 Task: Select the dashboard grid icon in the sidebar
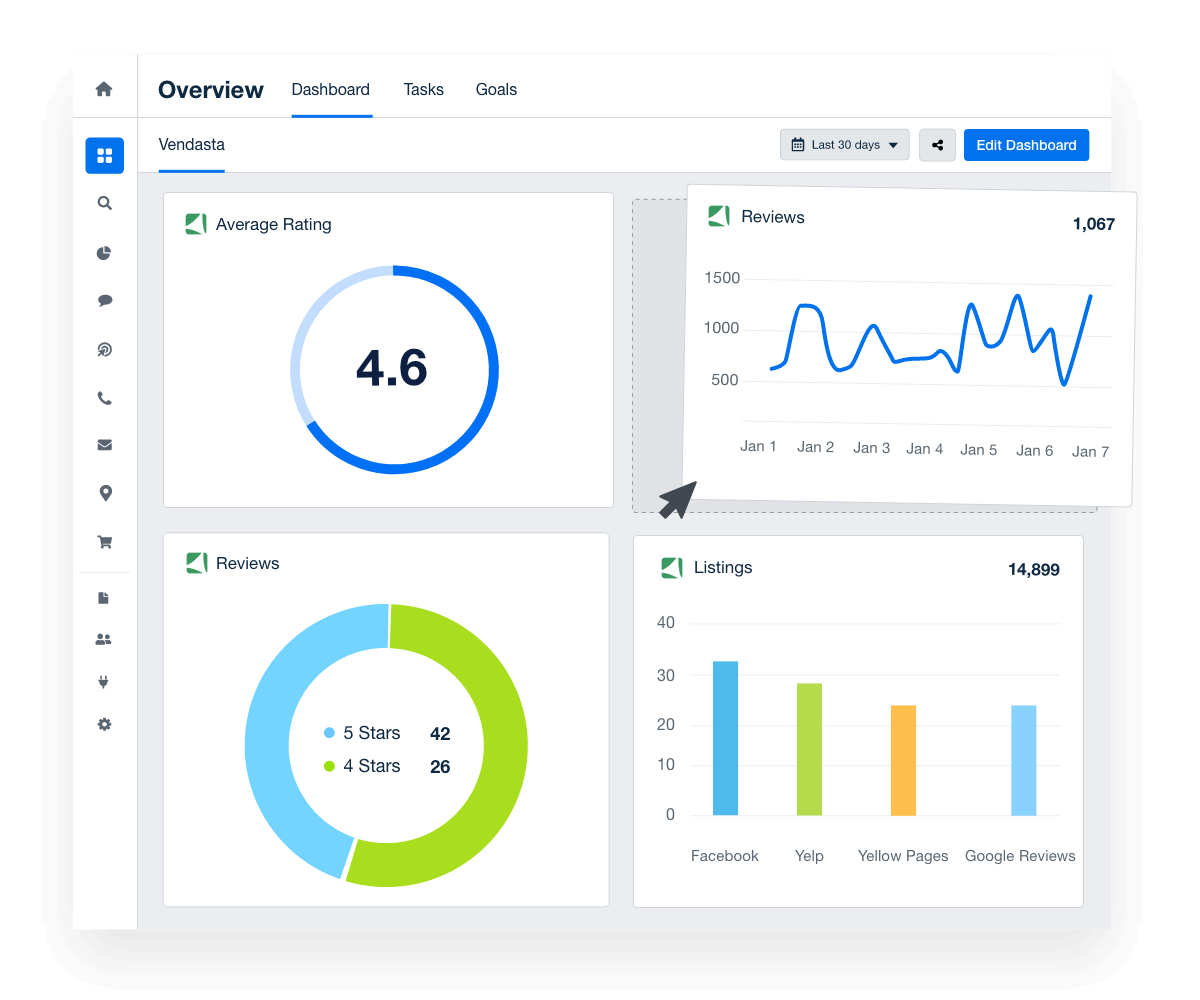pos(105,156)
